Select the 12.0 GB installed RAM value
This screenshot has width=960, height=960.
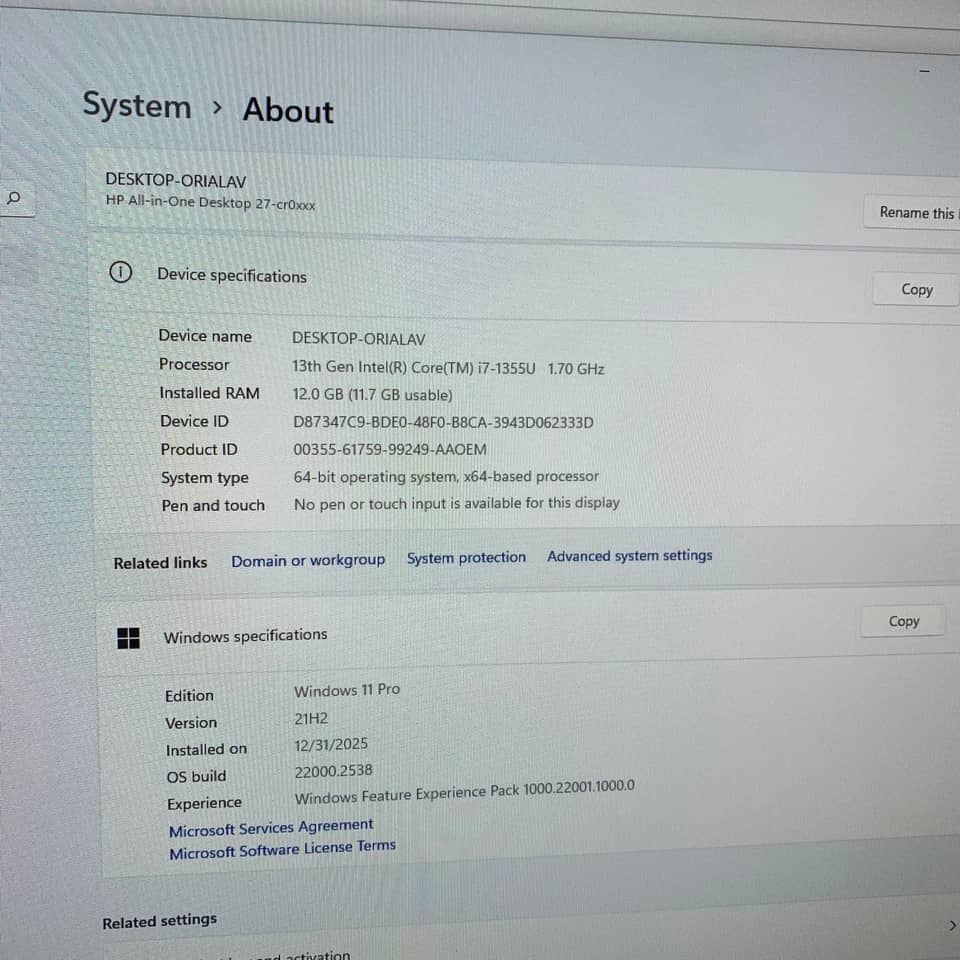[372, 394]
